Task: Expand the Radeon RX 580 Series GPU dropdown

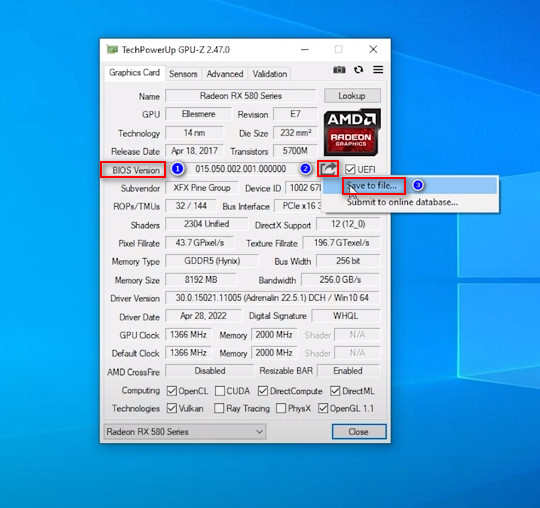Action: 185,432
